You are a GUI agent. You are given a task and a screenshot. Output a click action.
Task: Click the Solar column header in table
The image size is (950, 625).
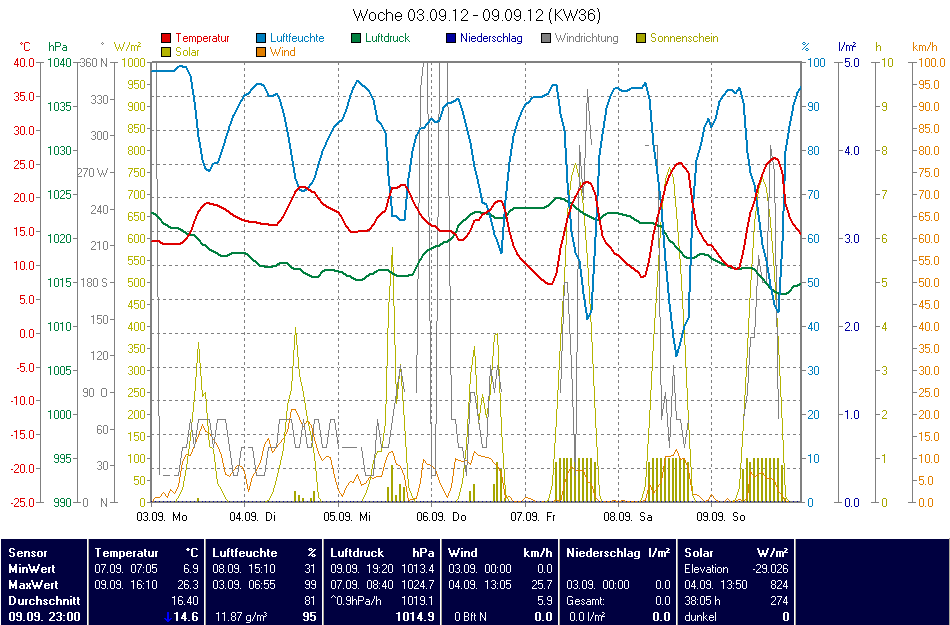pyautogui.click(x=701, y=553)
